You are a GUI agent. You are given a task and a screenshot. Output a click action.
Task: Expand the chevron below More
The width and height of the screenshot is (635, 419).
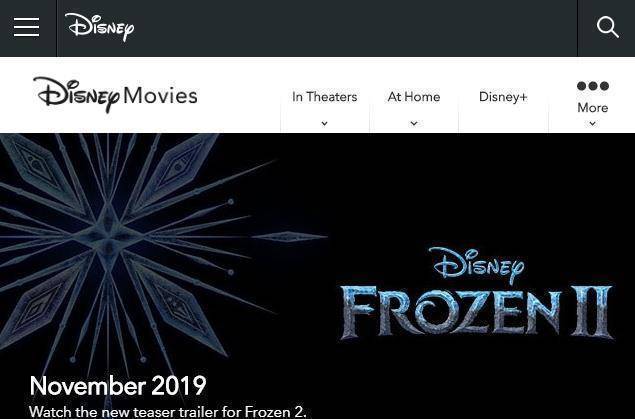click(592, 123)
